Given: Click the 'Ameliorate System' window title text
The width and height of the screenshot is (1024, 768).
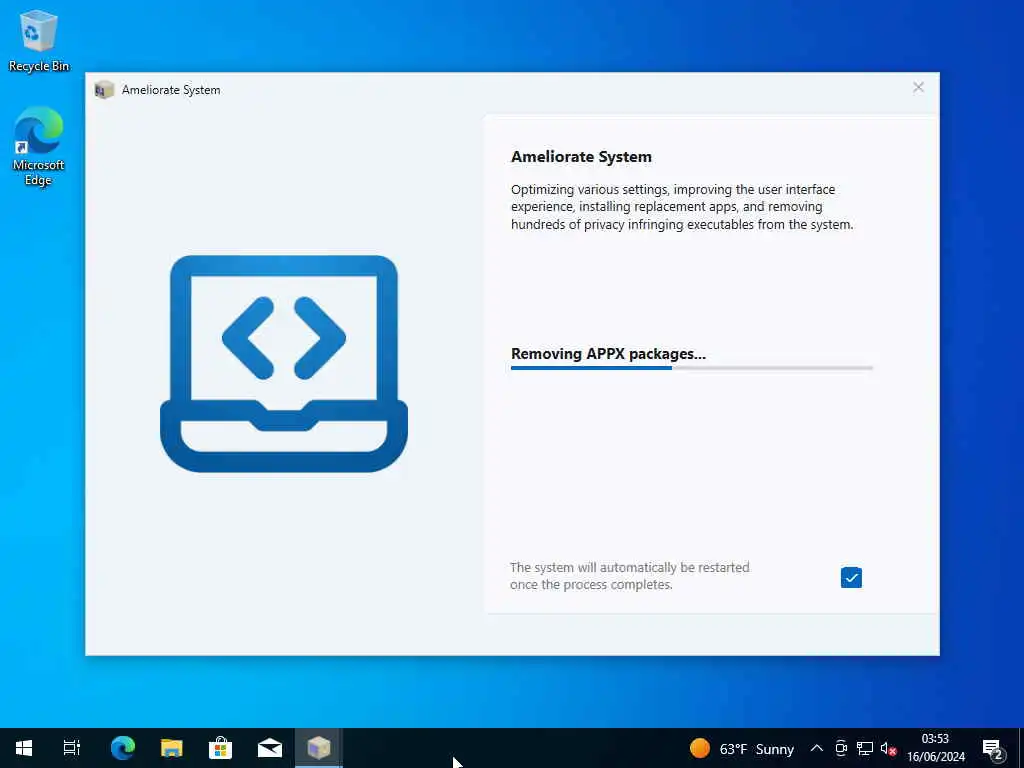Looking at the screenshot, I should pyautogui.click(x=171, y=90).
